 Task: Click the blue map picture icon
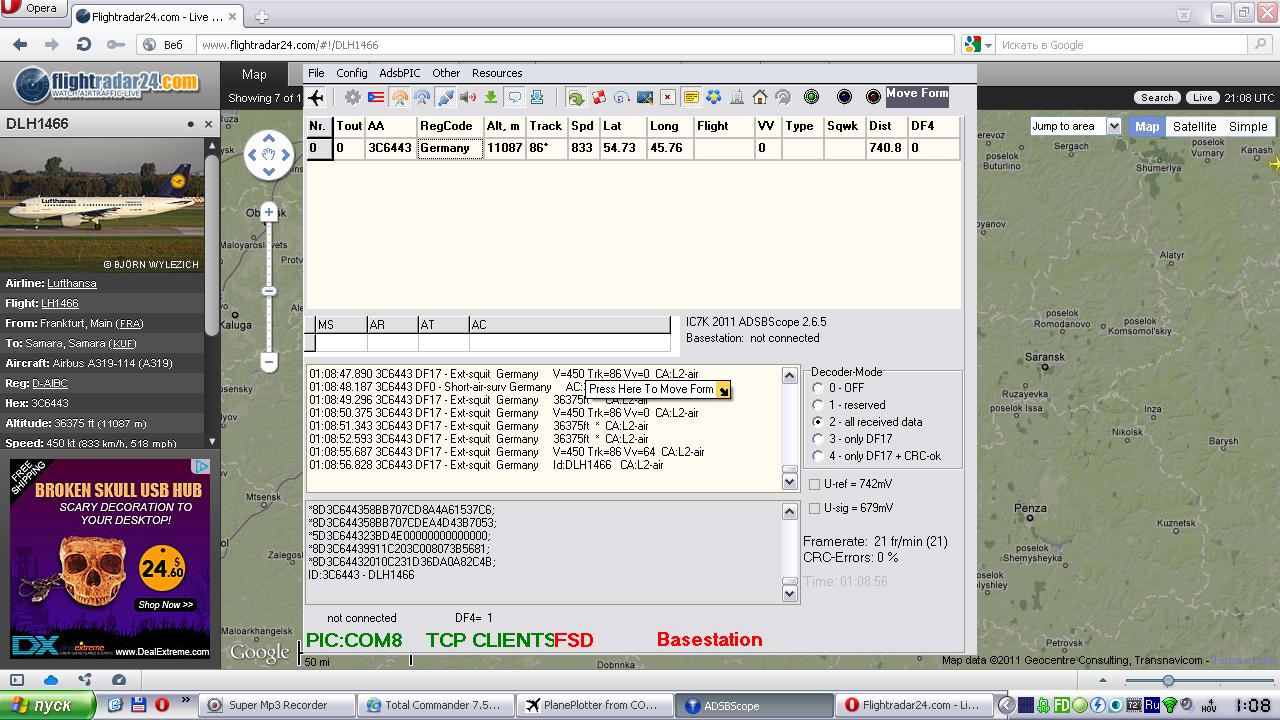645,97
